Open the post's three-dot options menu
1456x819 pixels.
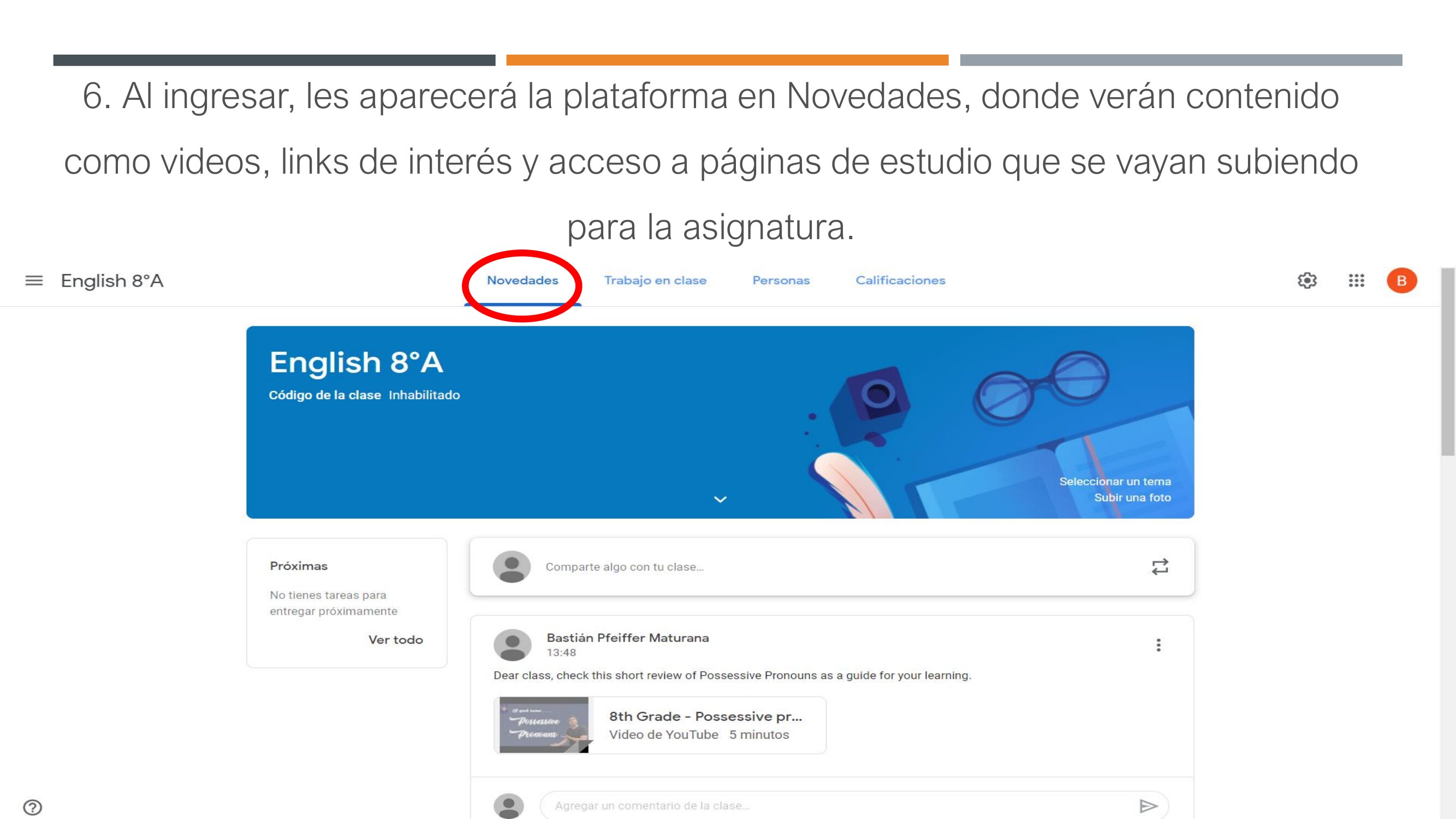pyautogui.click(x=1158, y=645)
